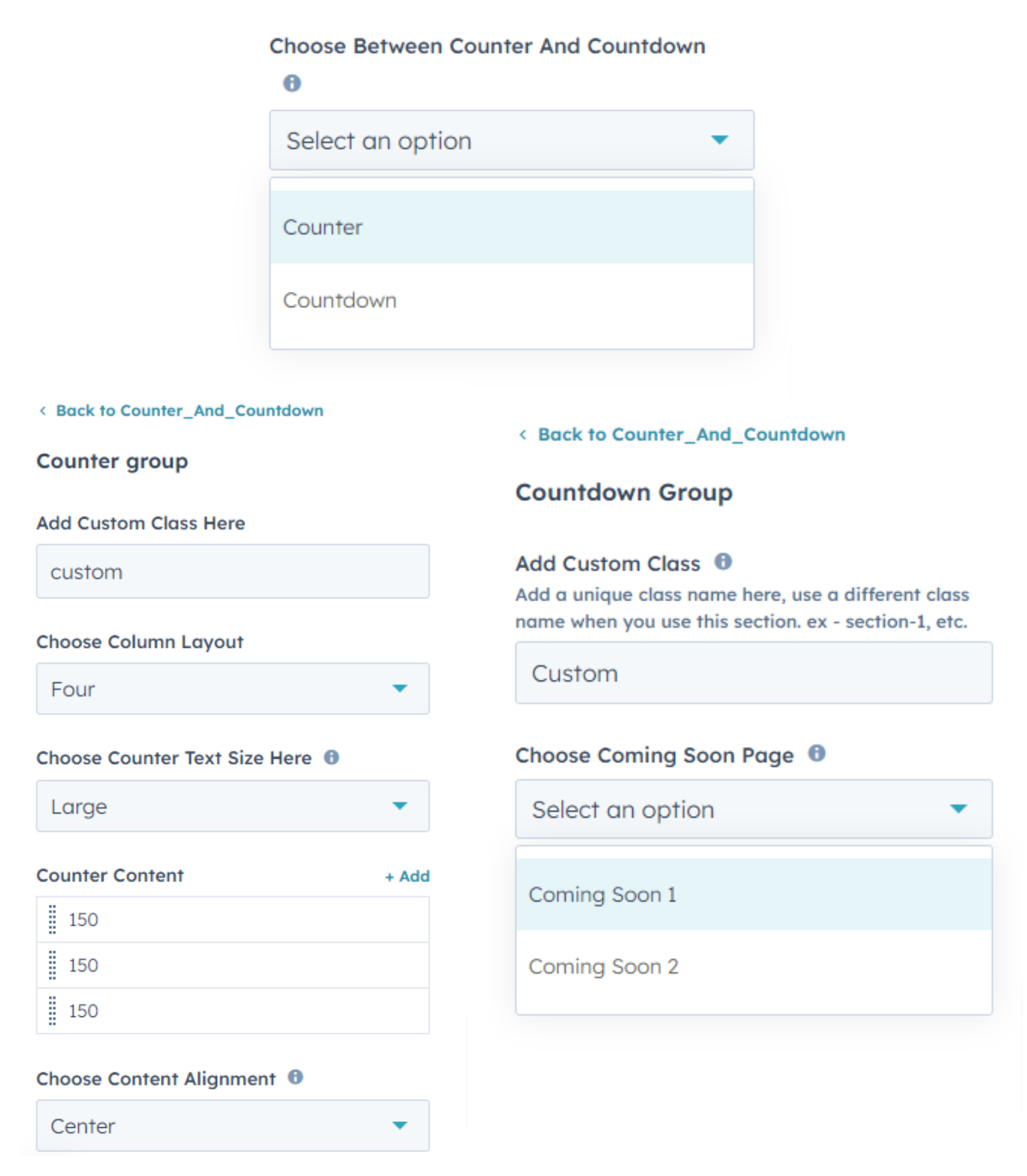
Task: Click drag handle of second Counter Content item
Action: 53,965
